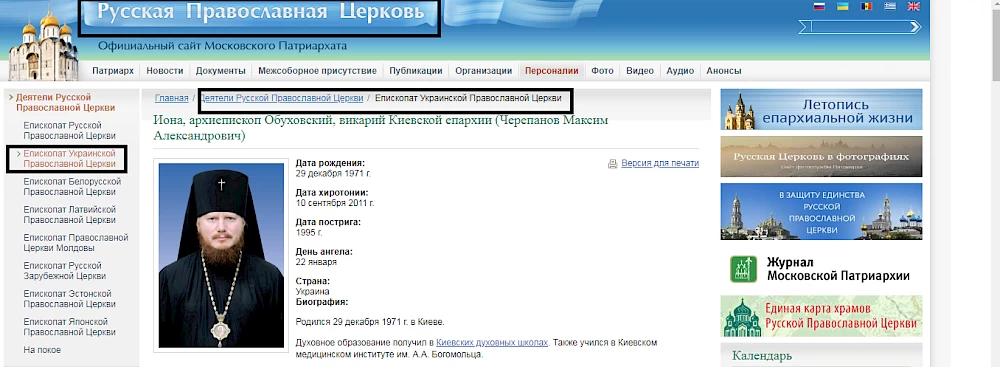Open Единая карта храмов banner
Viewport: 1000px width, 367px height.
click(821, 315)
